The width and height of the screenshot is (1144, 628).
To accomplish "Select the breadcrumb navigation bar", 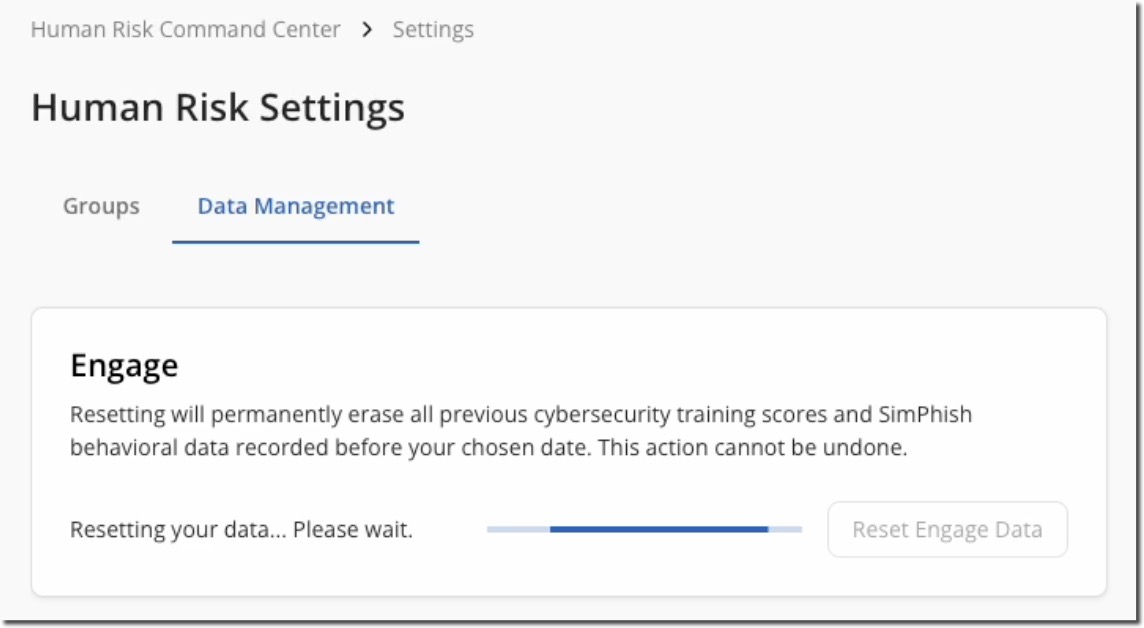I will [250, 31].
